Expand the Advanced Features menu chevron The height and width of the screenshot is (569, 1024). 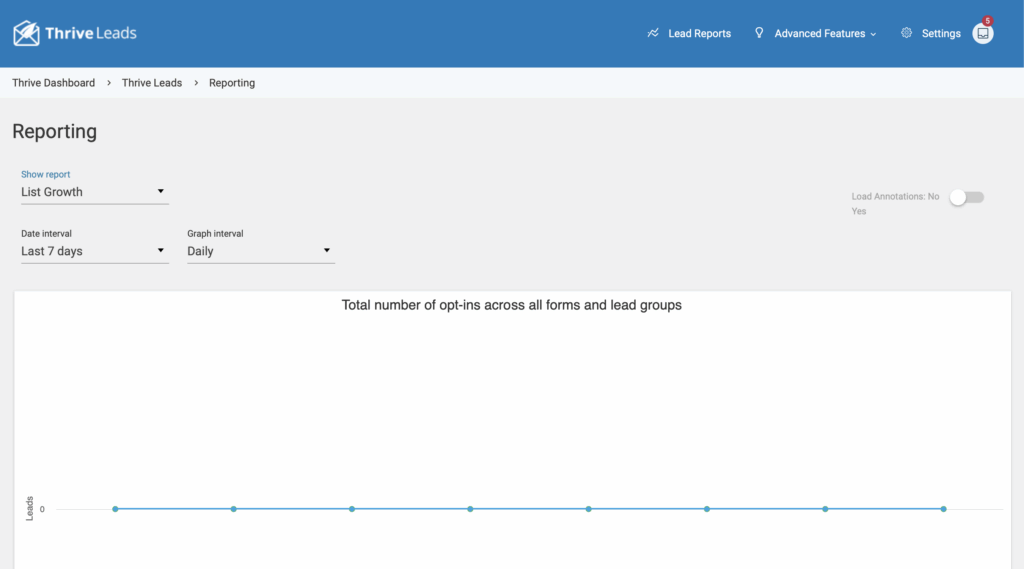(873, 34)
